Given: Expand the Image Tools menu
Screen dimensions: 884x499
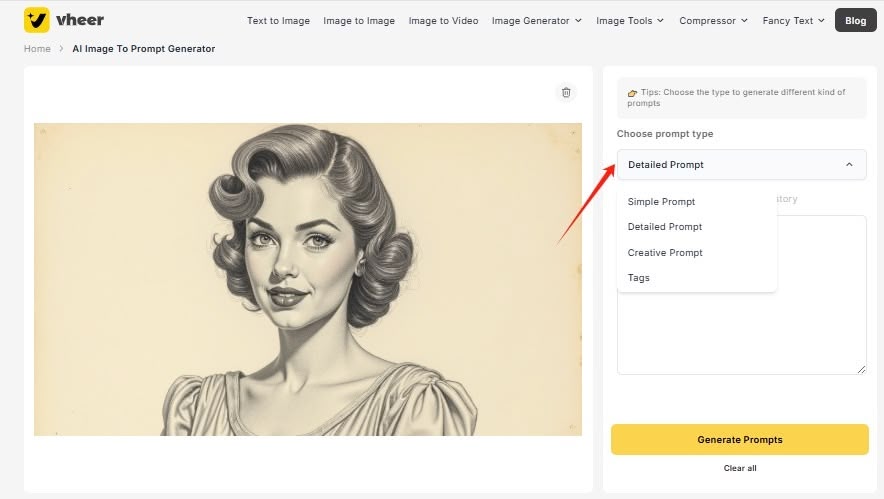Looking at the screenshot, I should (630, 20).
